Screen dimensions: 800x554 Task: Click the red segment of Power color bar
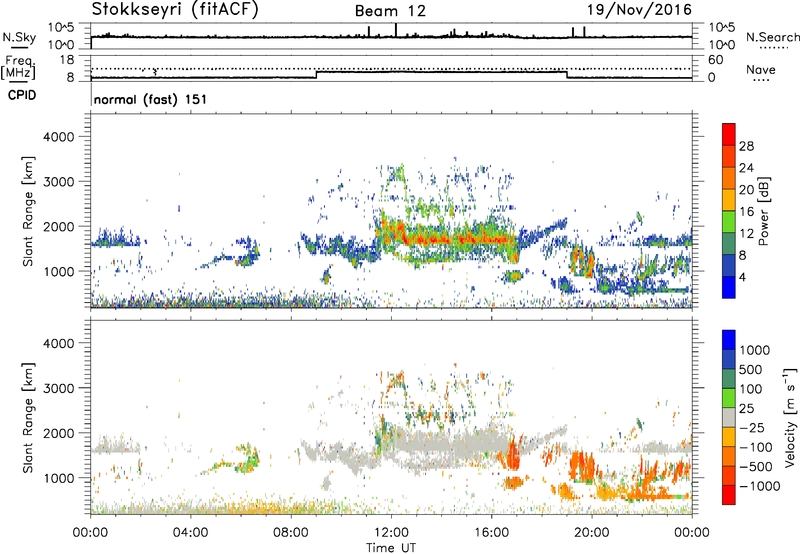[729, 135]
